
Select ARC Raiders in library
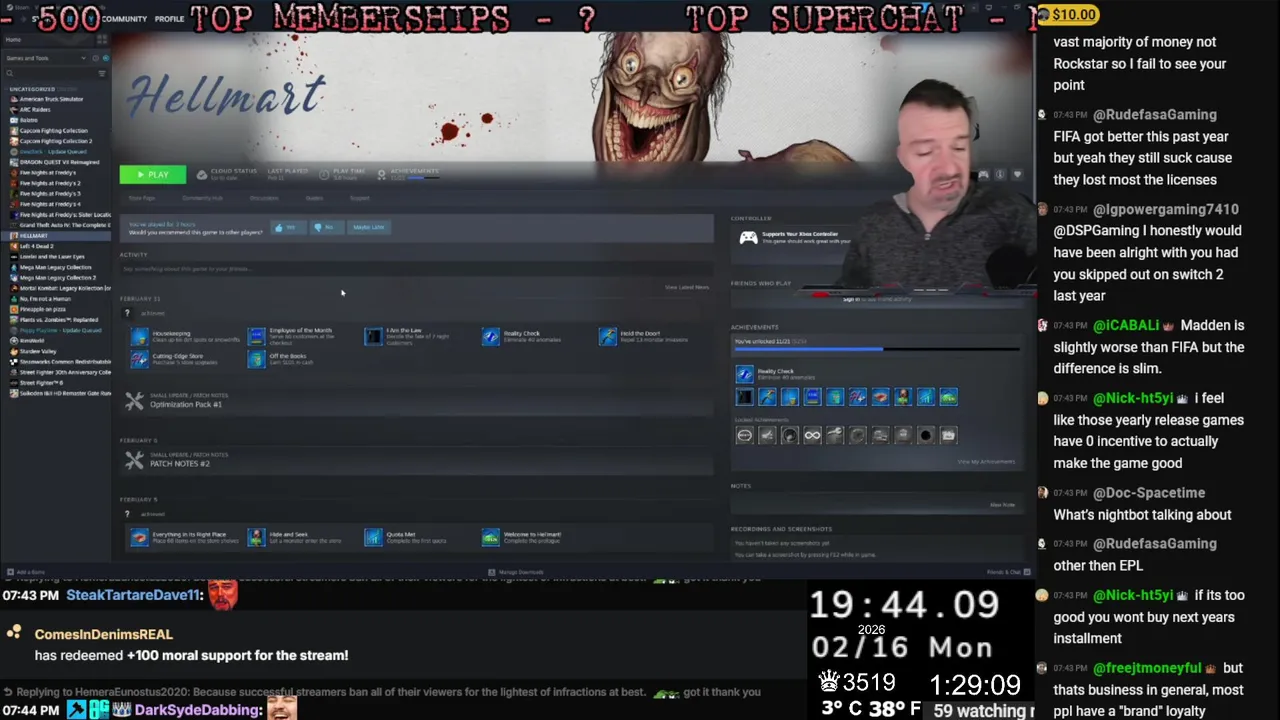(x=35, y=109)
